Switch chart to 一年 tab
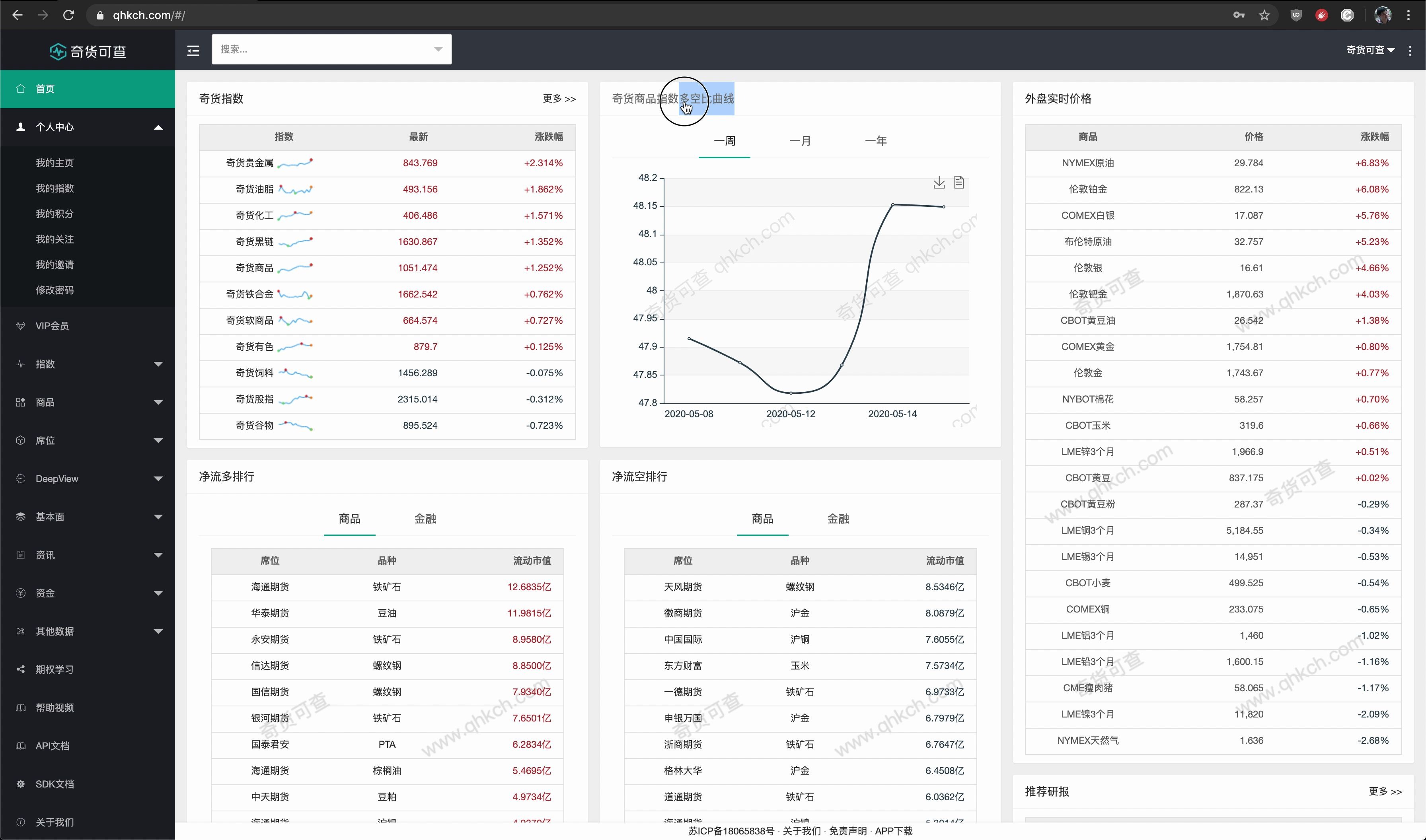The width and height of the screenshot is (1426, 840). pos(876,141)
